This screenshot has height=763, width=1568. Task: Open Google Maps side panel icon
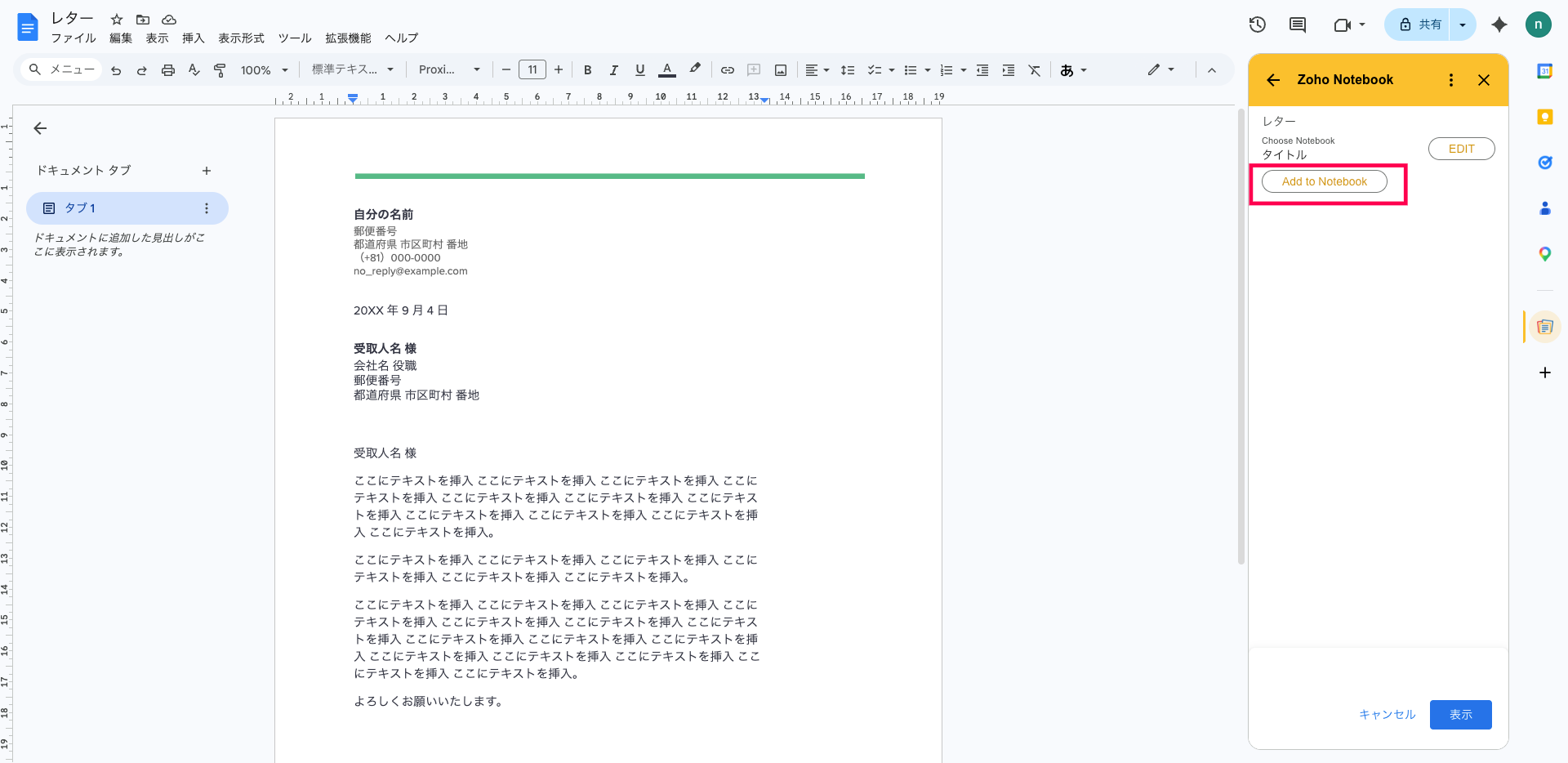pyautogui.click(x=1544, y=254)
